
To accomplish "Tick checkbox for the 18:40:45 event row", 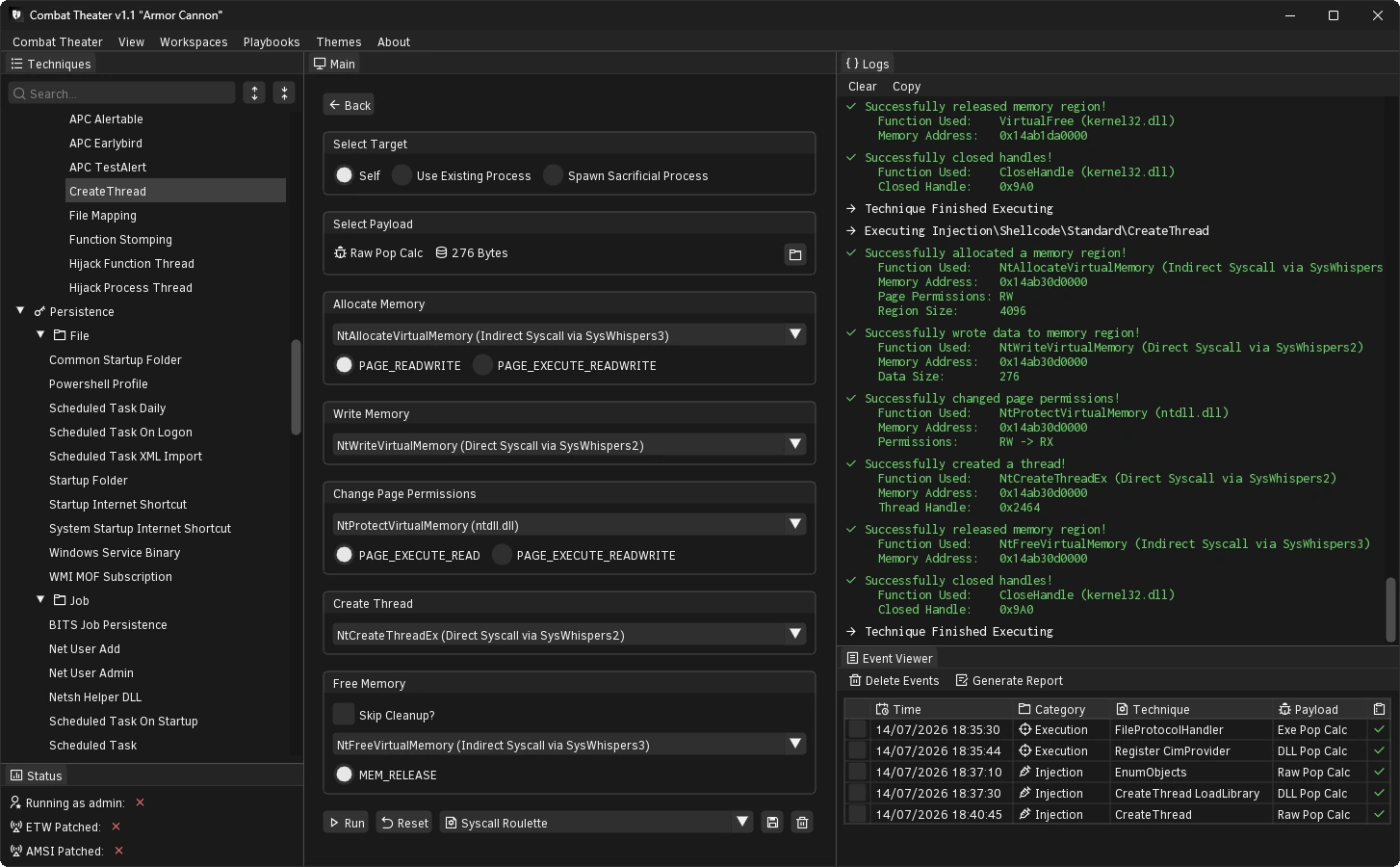I will [857, 815].
